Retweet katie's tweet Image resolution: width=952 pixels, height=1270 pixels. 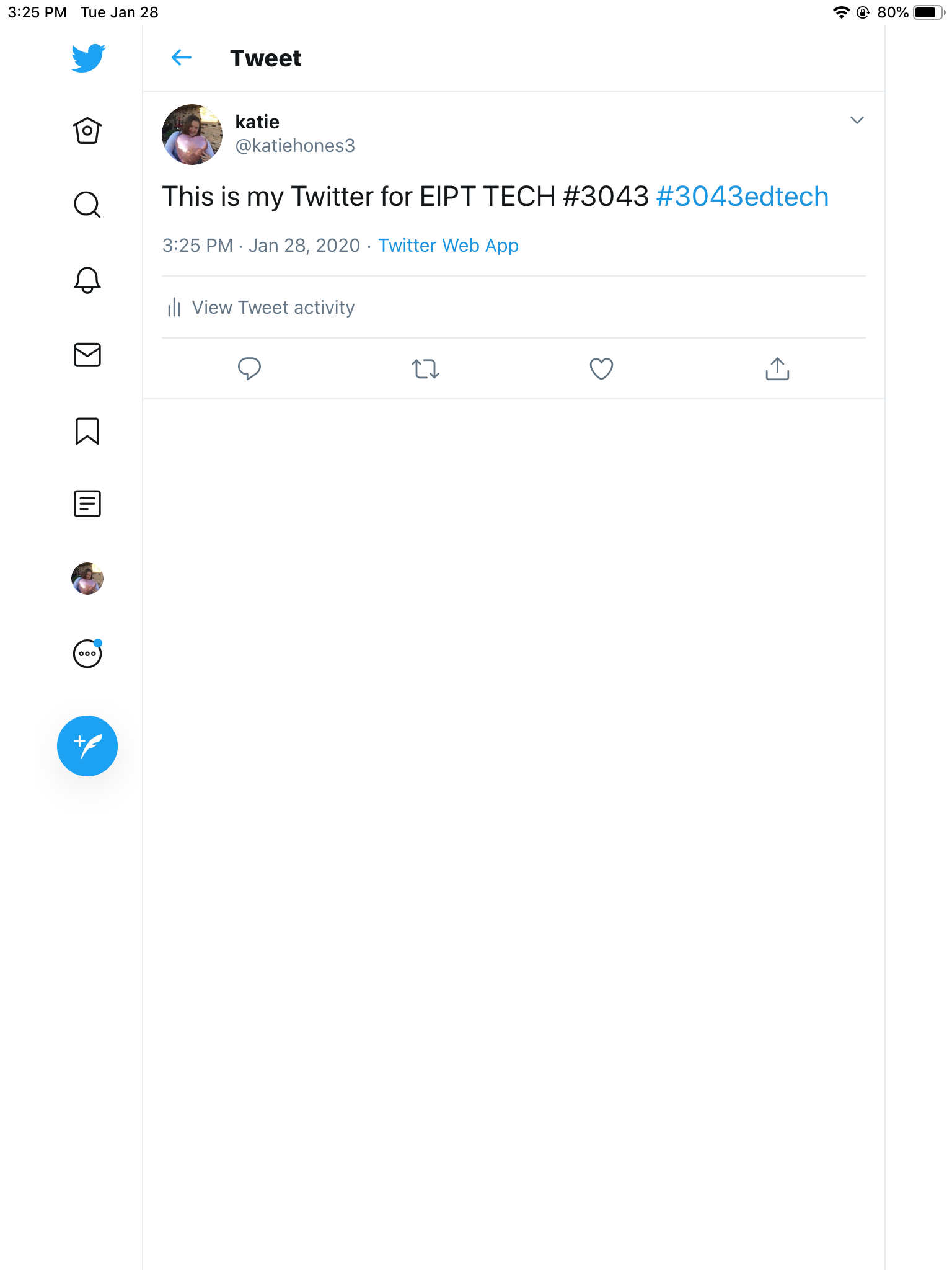(425, 368)
